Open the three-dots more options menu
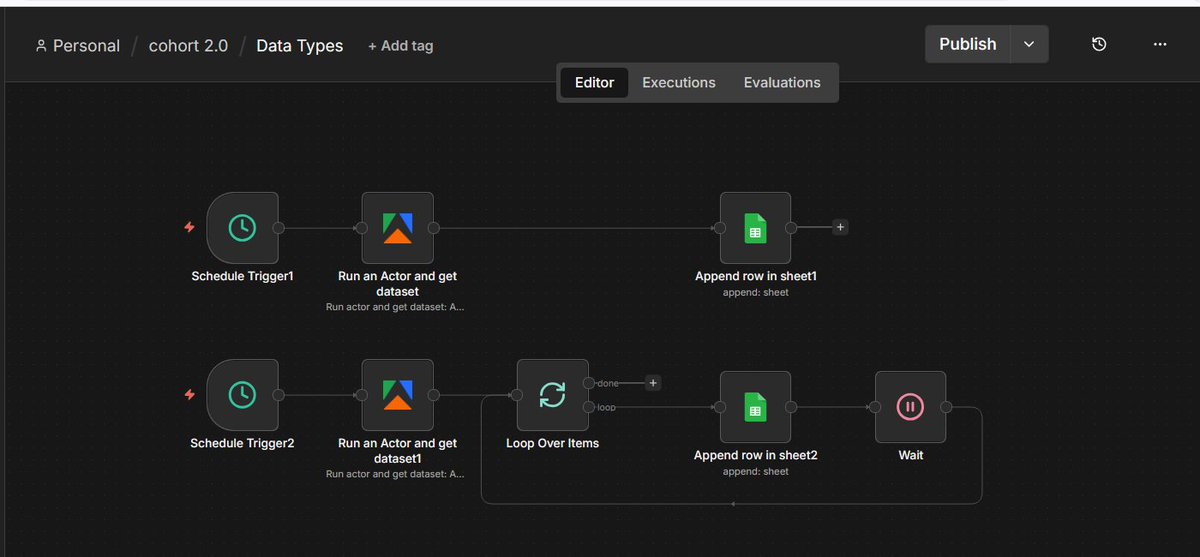Screen dimensions: 1200x557 click(x=1160, y=44)
